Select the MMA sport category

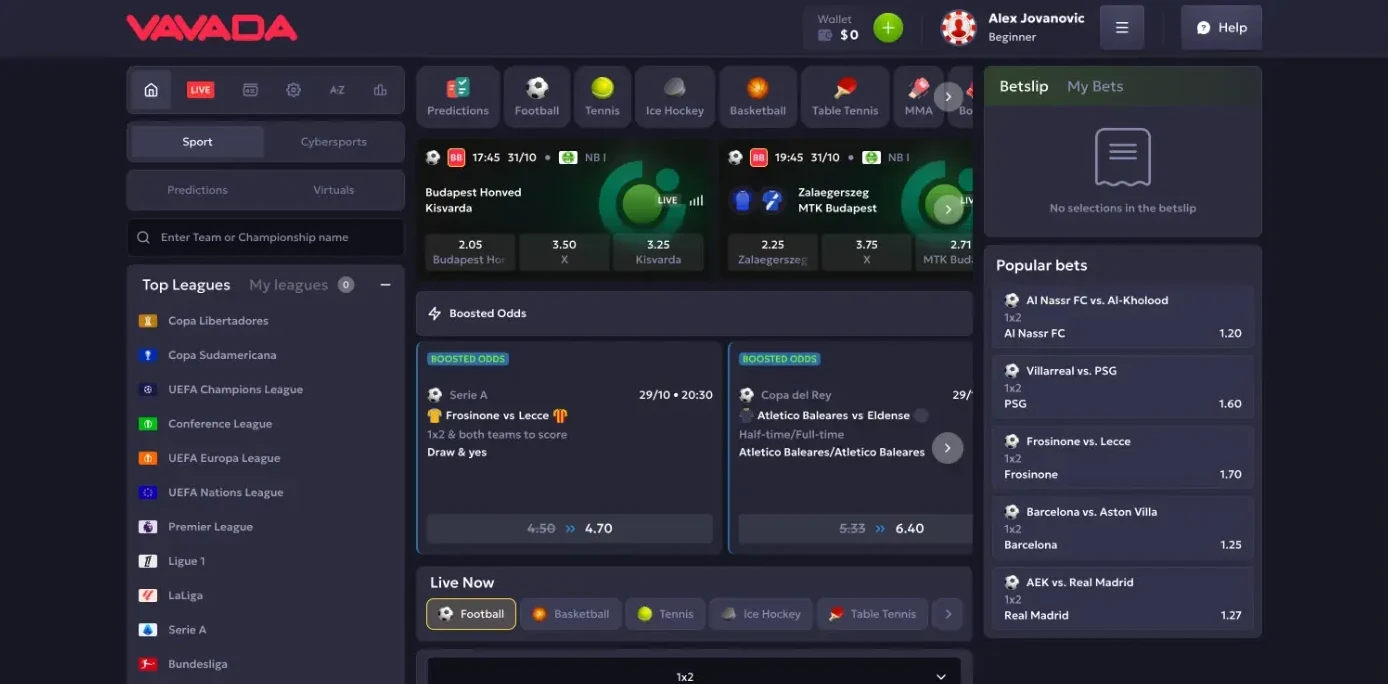coord(918,97)
